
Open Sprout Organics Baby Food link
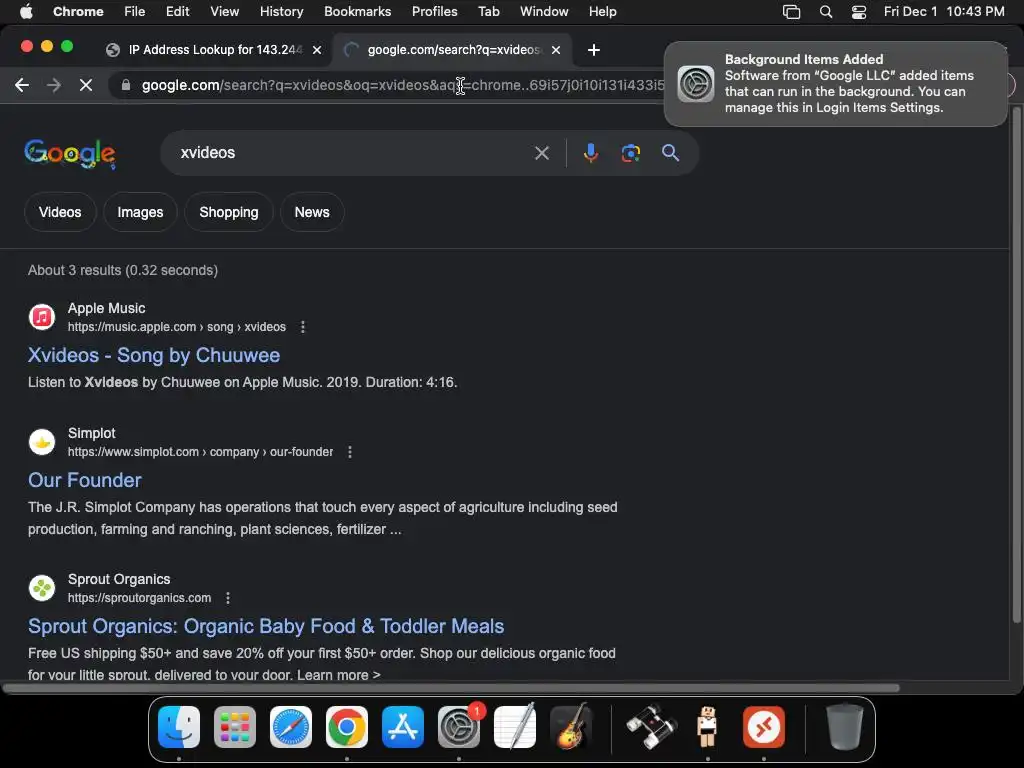click(x=266, y=626)
